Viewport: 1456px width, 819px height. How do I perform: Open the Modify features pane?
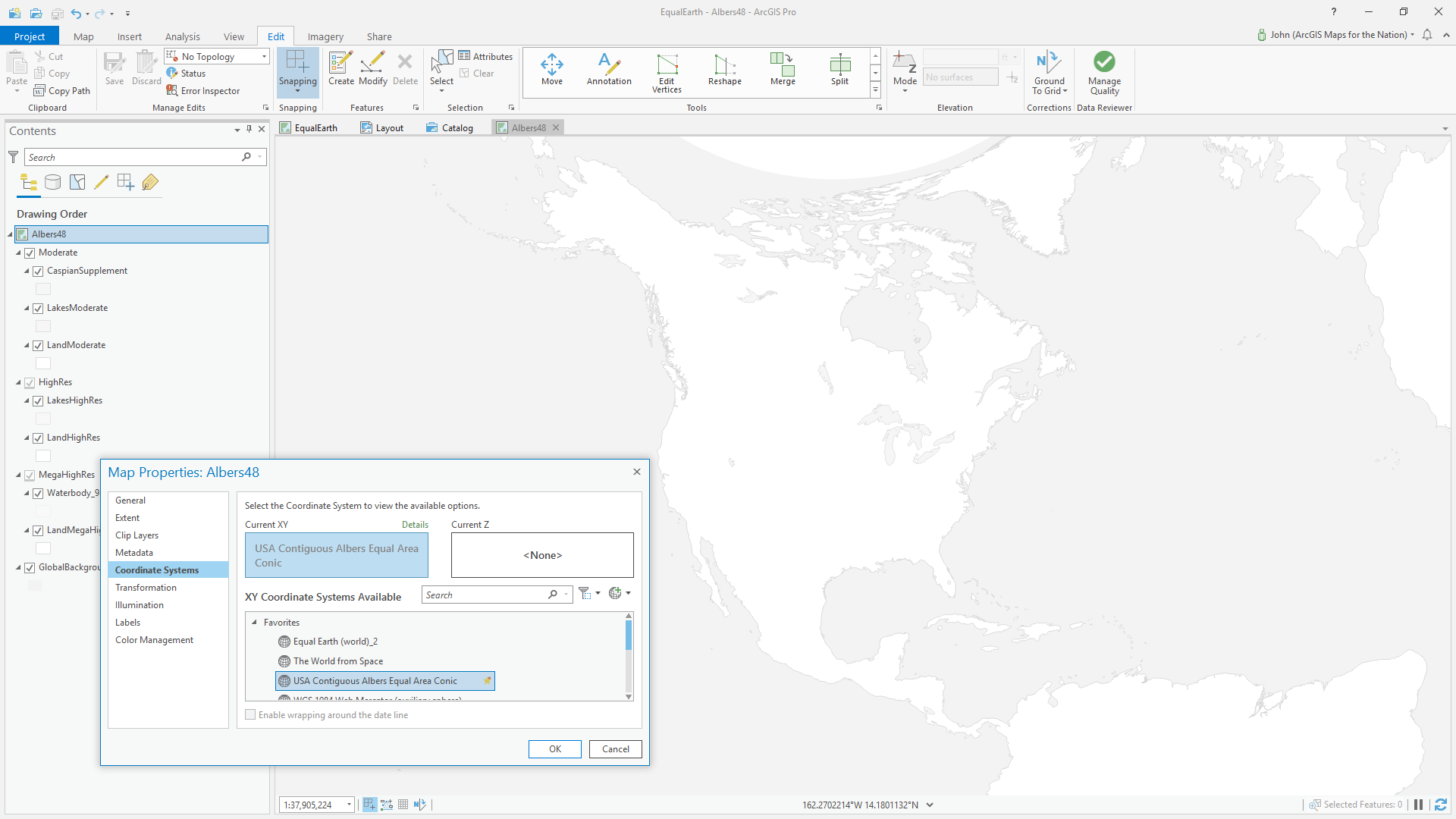pyautogui.click(x=372, y=69)
